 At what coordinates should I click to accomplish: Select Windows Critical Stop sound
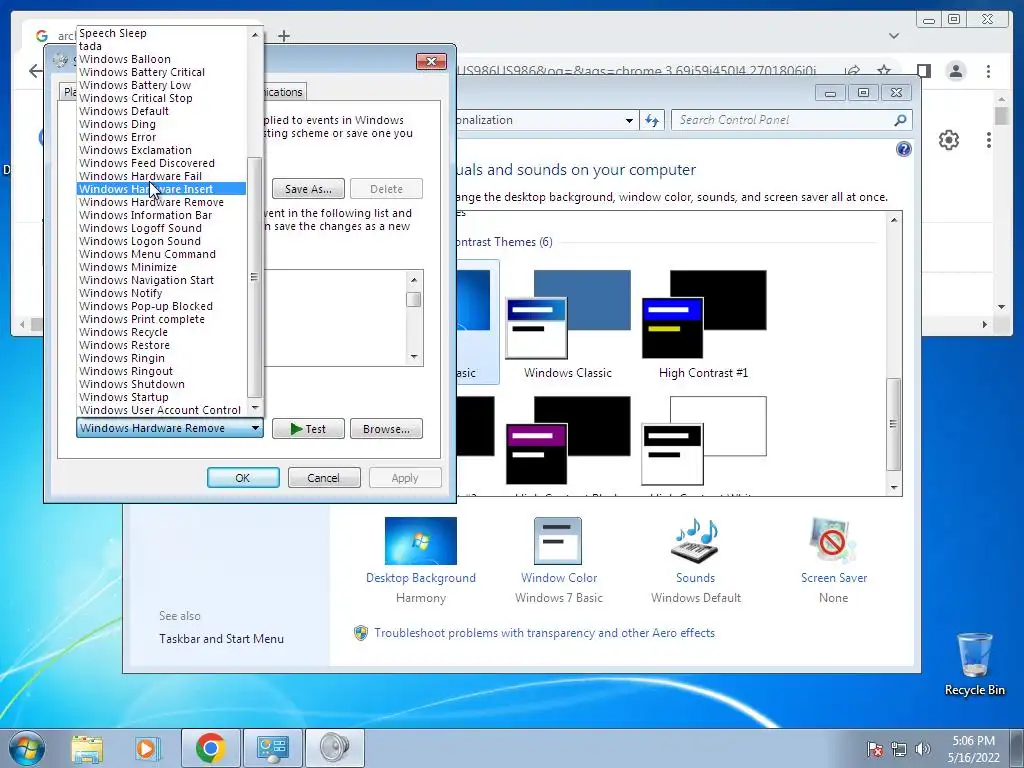tap(161, 98)
